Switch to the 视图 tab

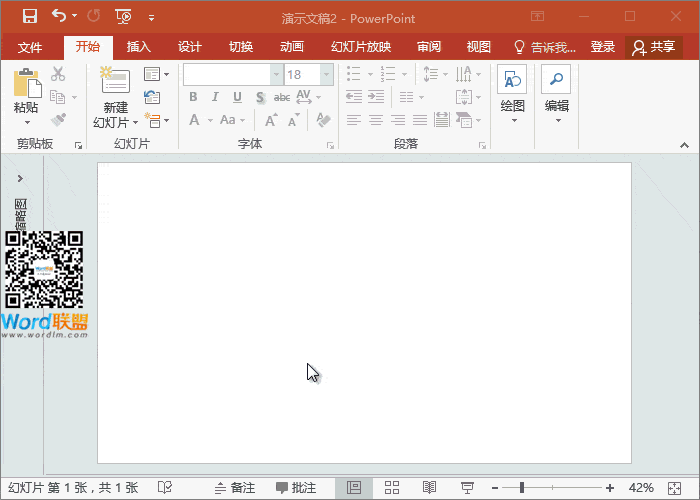[x=479, y=47]
